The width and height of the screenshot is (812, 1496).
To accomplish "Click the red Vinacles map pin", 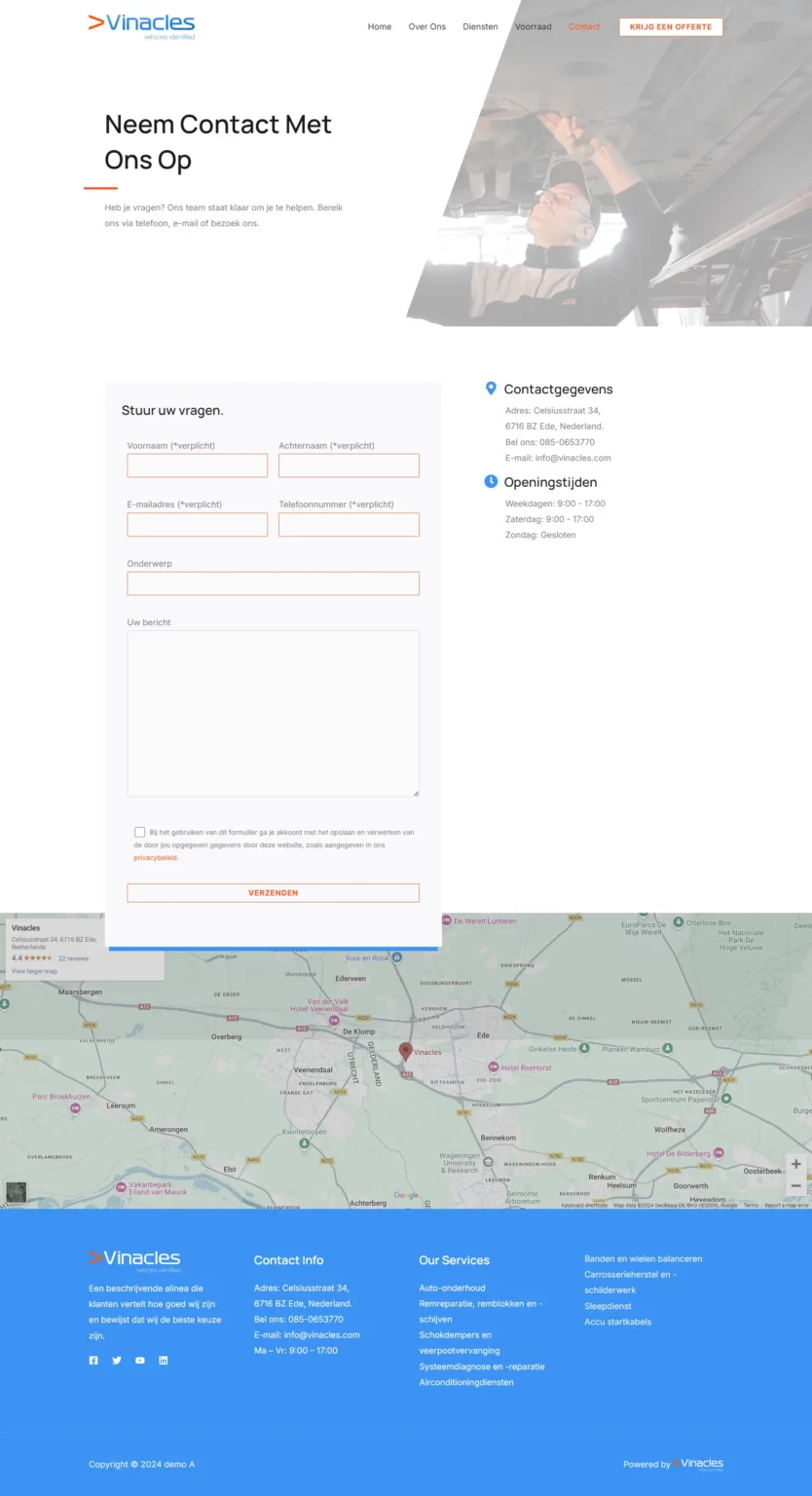I will tap(405, 1051).
